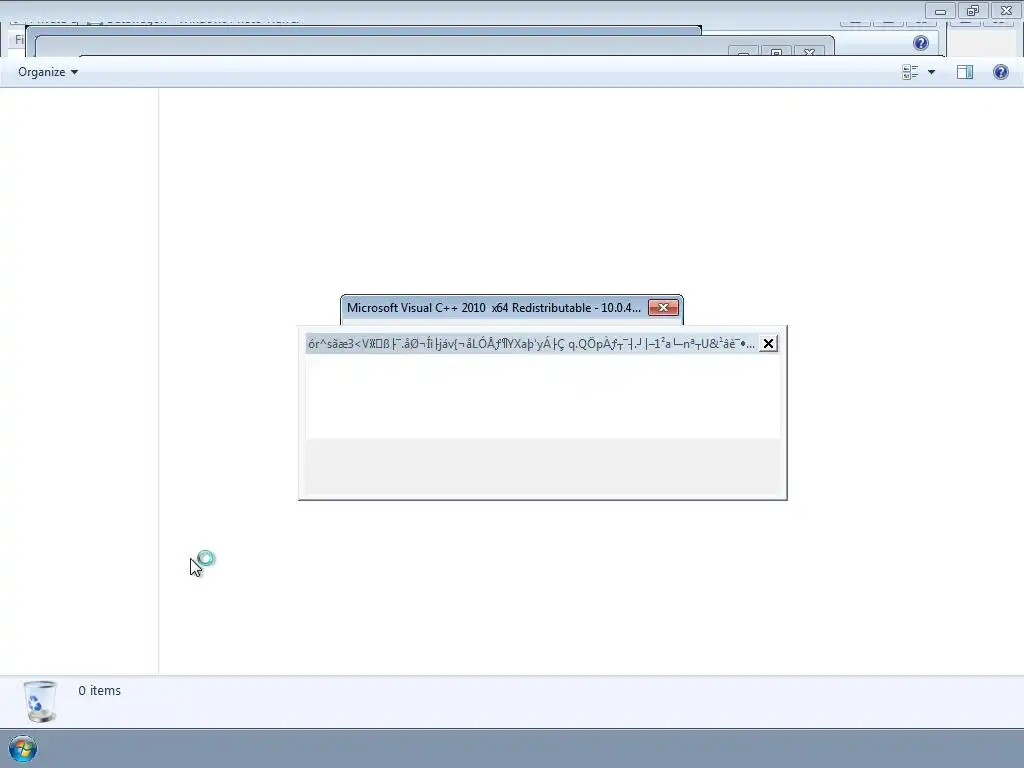
Task: Click the garbled title bar text
Action: click(x=531, y=344)
